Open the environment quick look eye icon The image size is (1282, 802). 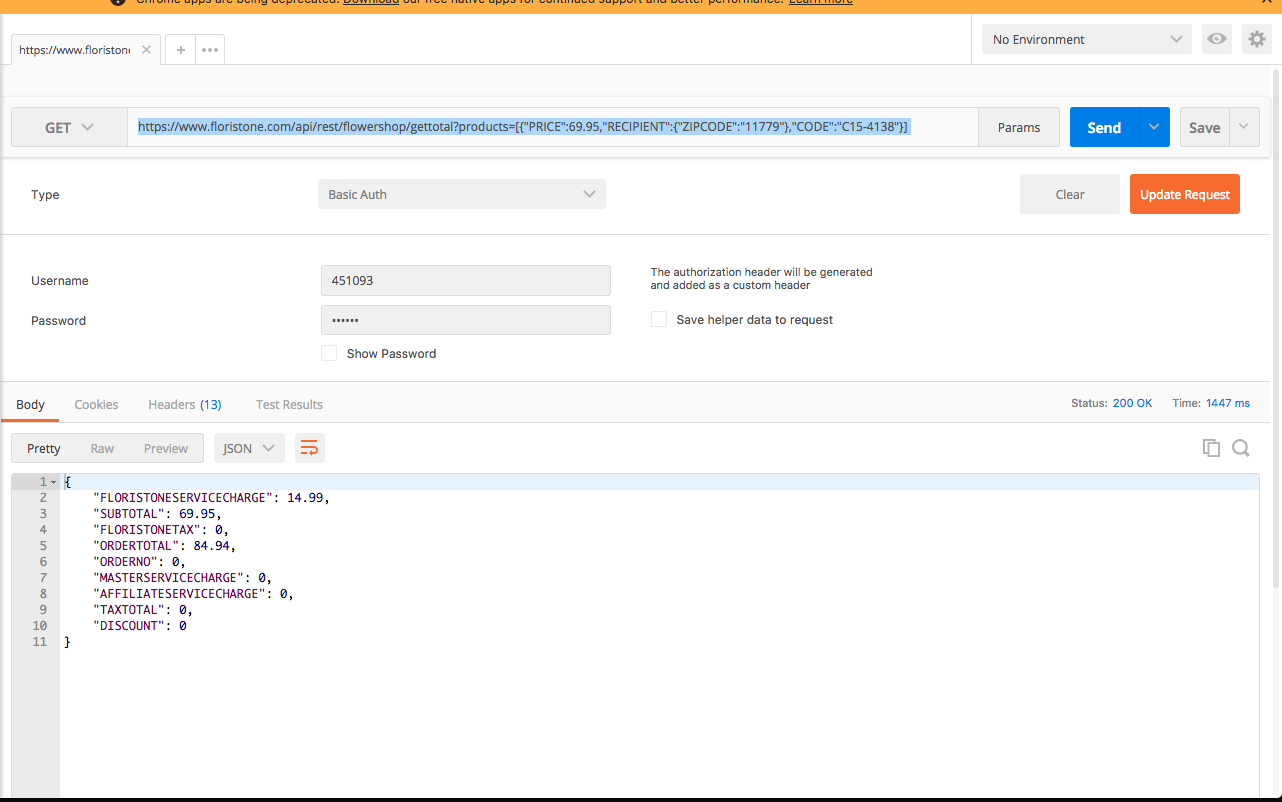[x=1217, y=39]
